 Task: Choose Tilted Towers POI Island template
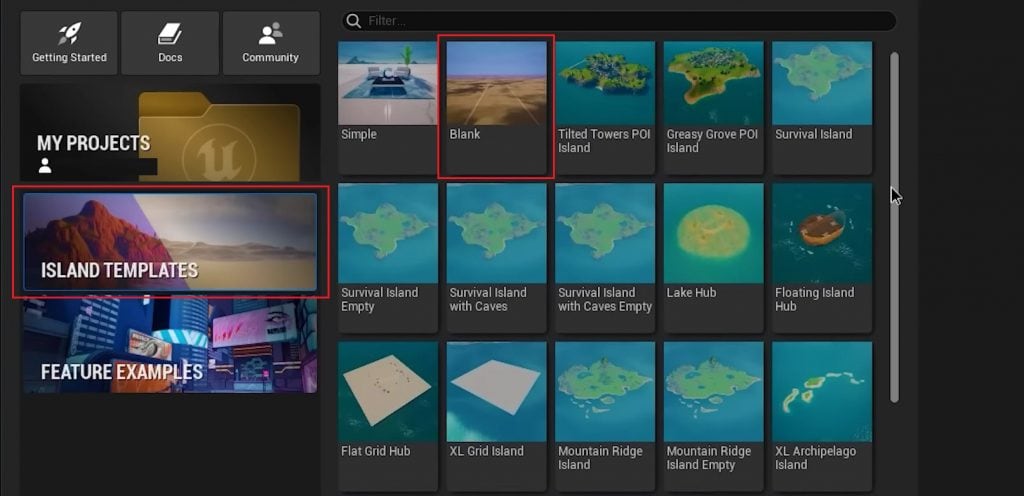click(605, 108)
